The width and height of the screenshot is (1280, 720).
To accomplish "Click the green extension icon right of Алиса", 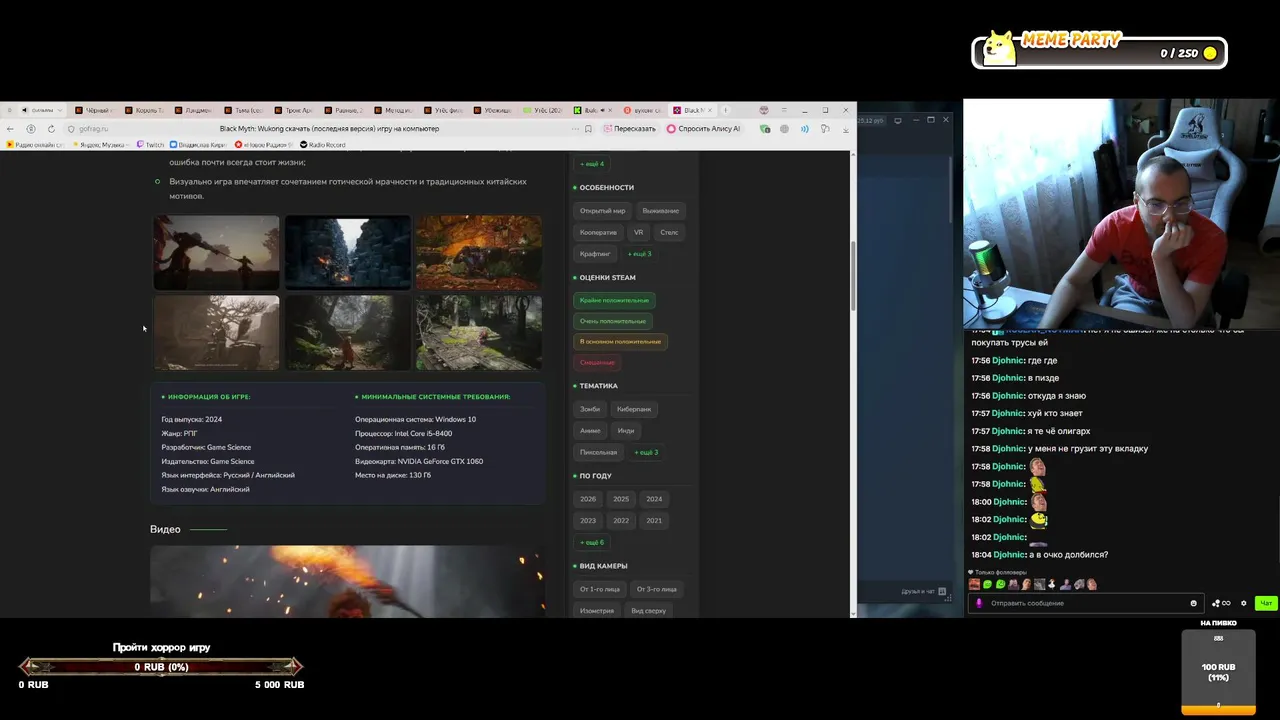I will click(765, 129).
